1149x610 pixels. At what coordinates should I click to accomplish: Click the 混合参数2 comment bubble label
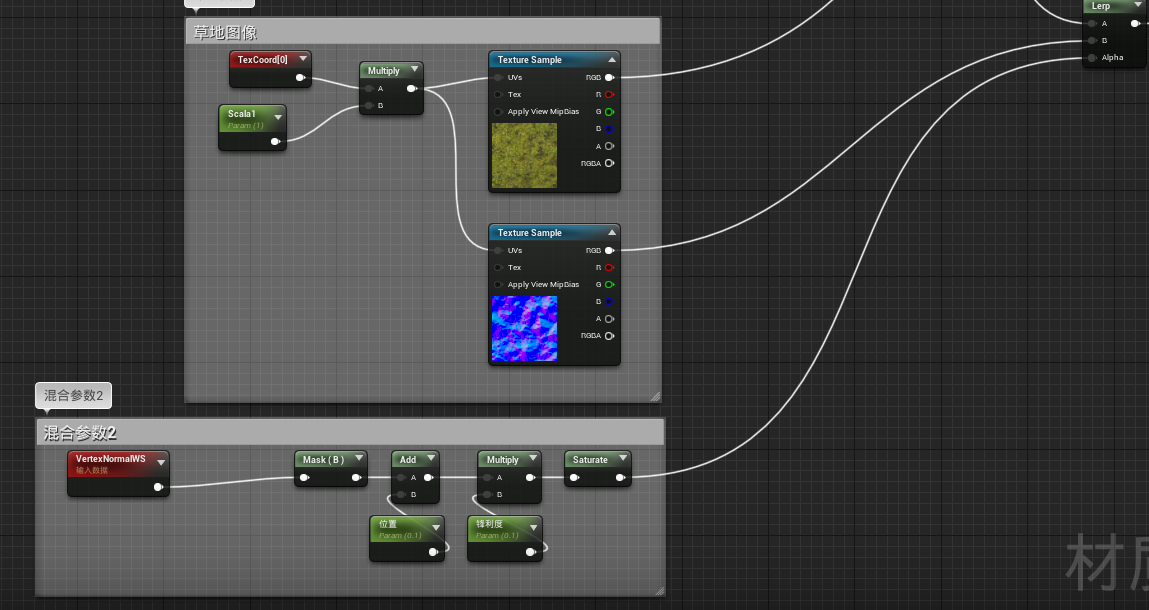[73, 395]
